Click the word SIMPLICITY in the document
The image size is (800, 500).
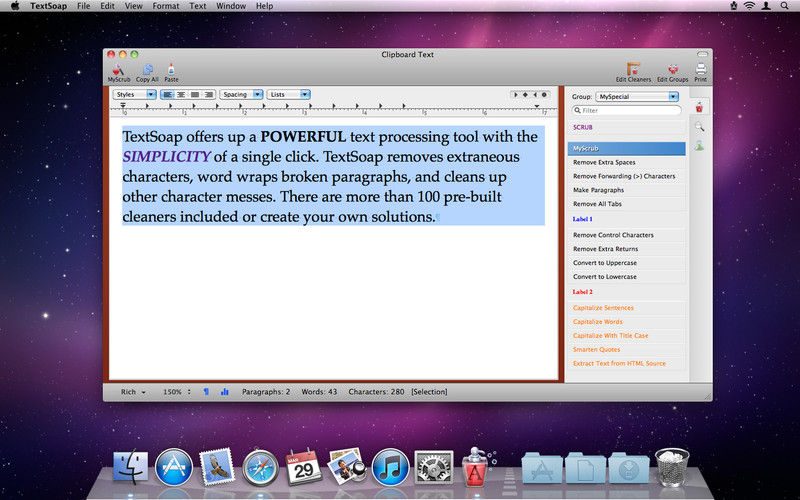(166, 157)
